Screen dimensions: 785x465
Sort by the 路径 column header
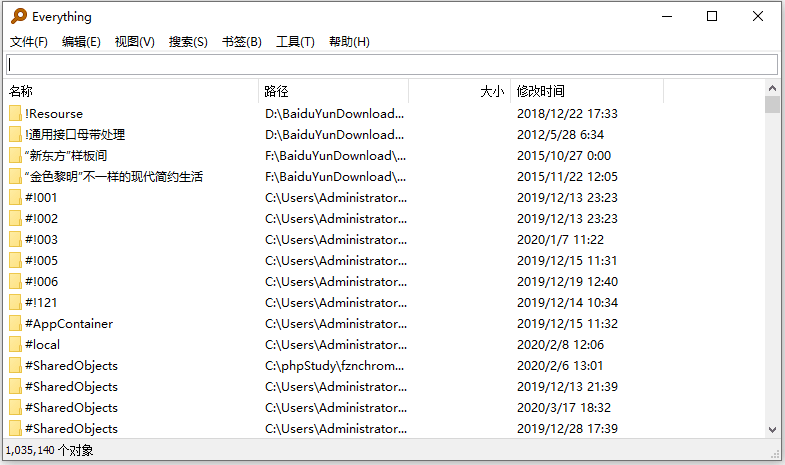click(333, 91)
